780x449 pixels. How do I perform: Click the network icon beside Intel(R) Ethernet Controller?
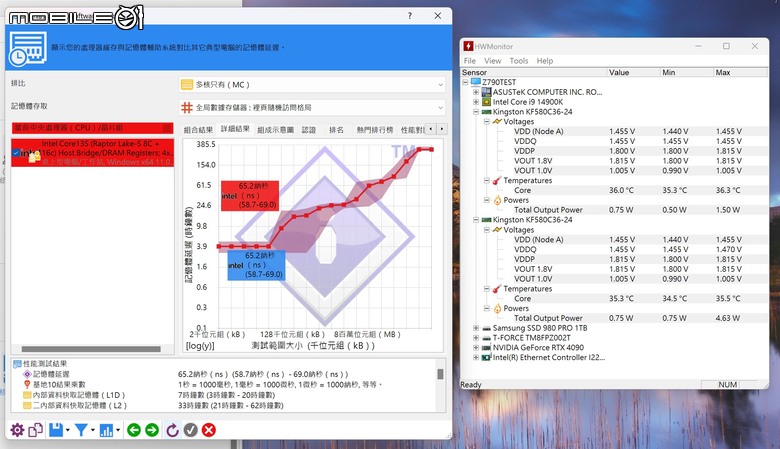pyautogui.click(x=487, y=358)
